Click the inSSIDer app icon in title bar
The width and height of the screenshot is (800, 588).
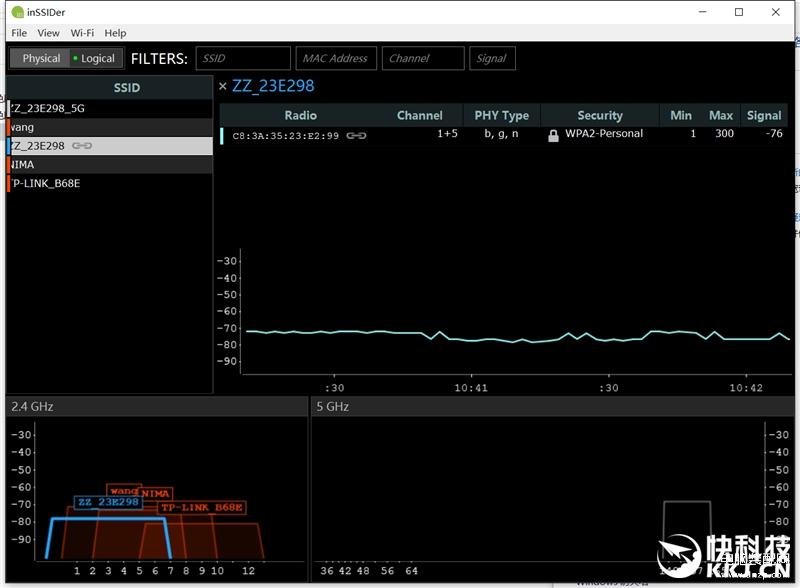pyautogui.click(x=17, y=12)
